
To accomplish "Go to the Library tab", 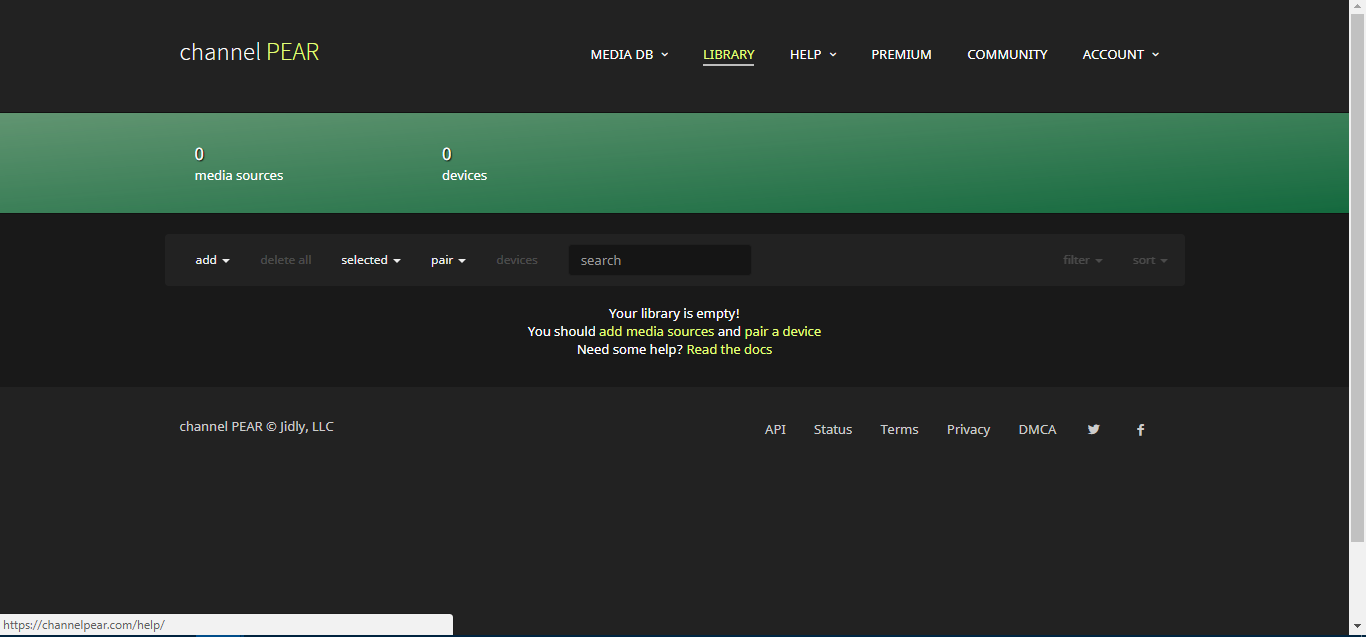I will (x=728, y=55).
